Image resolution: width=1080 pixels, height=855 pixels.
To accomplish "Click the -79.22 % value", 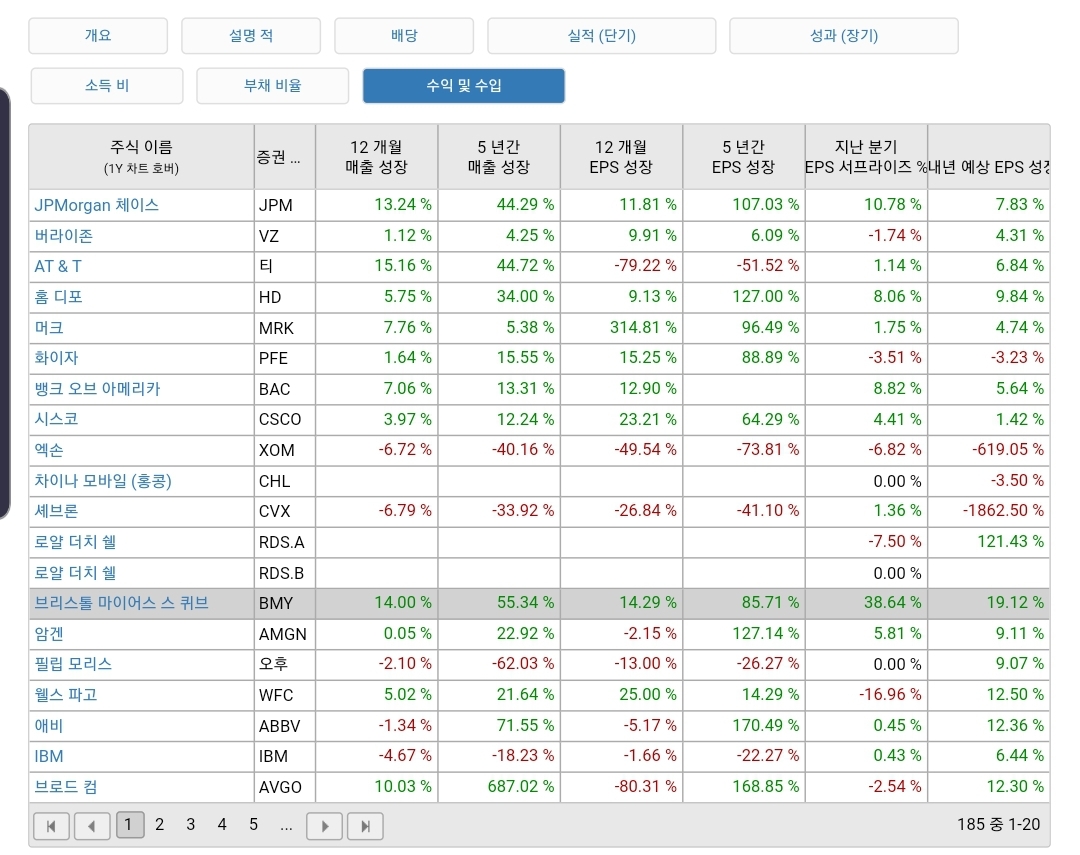I will [x=645, y=266].
